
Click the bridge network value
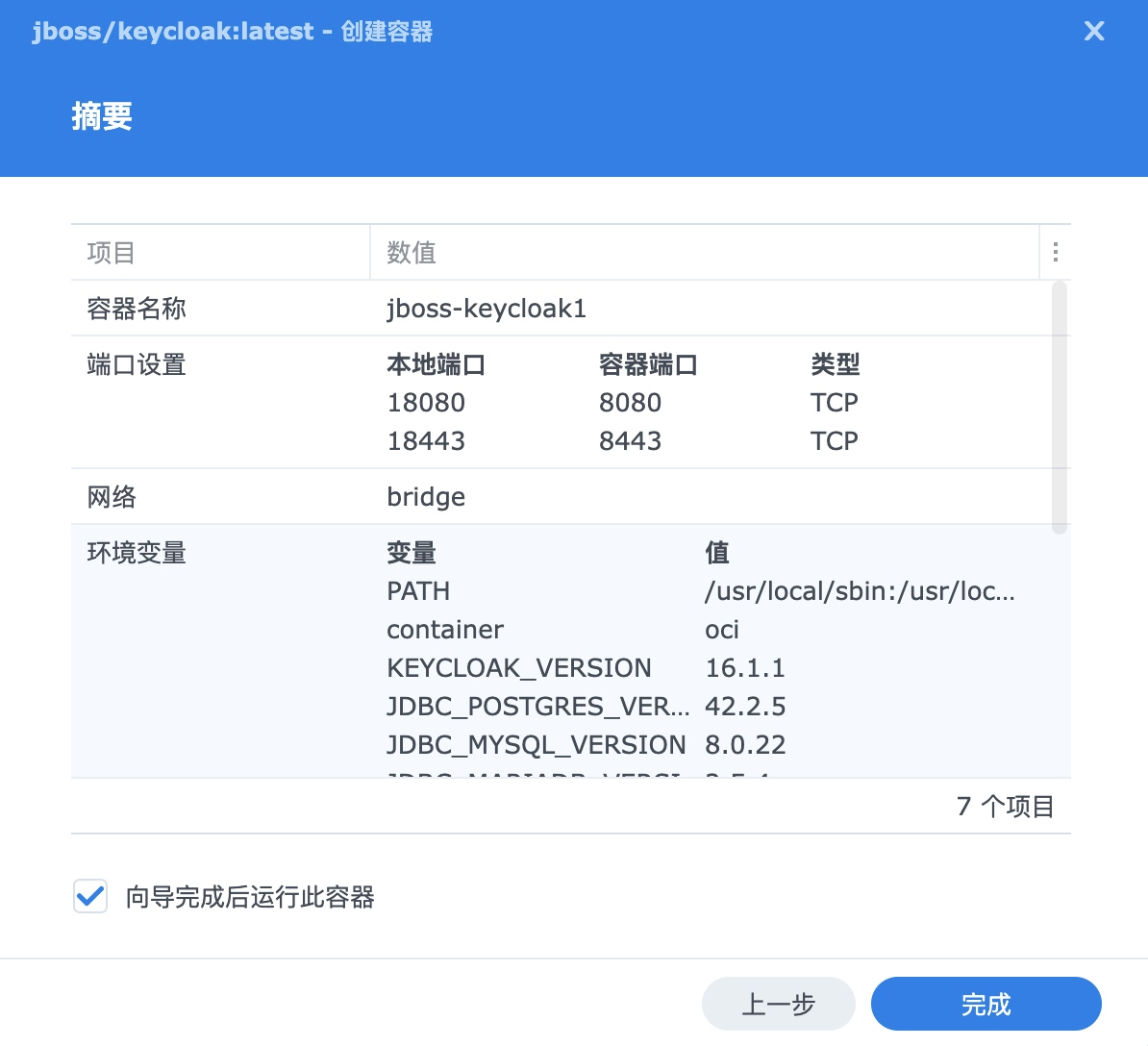tap(426, 497)
